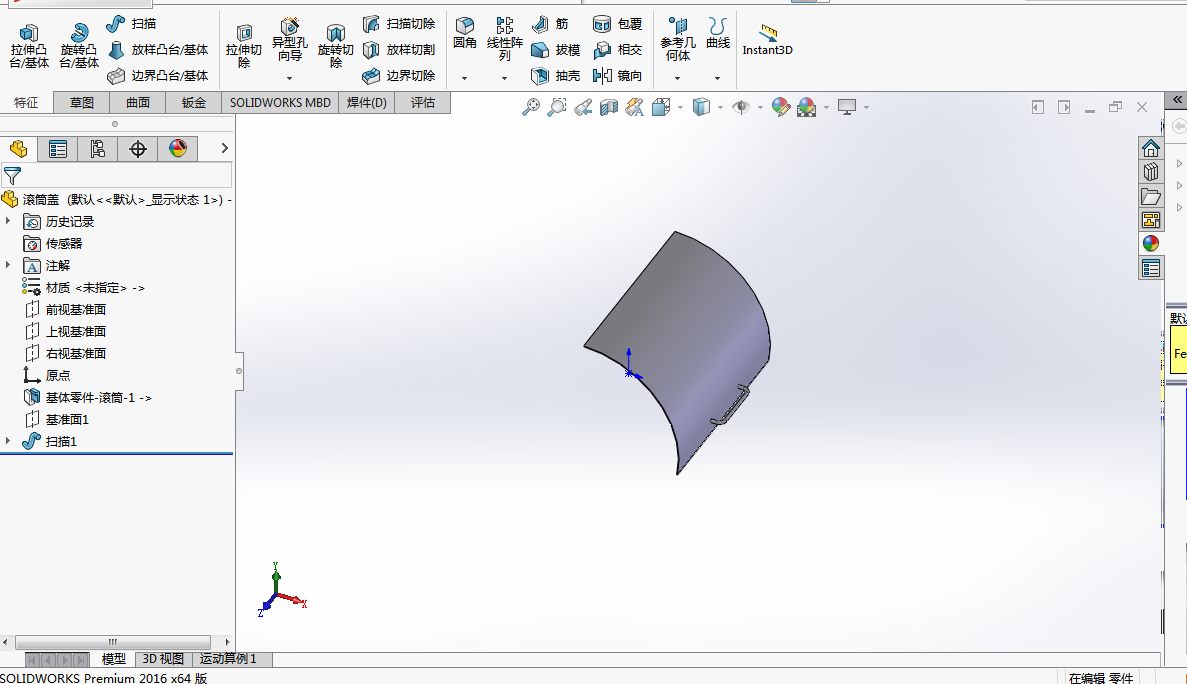The width and height of the screenshot is (1187, 684).
Task: Click the 扫描切除 swept cut tool
Action: click(399, 24)
